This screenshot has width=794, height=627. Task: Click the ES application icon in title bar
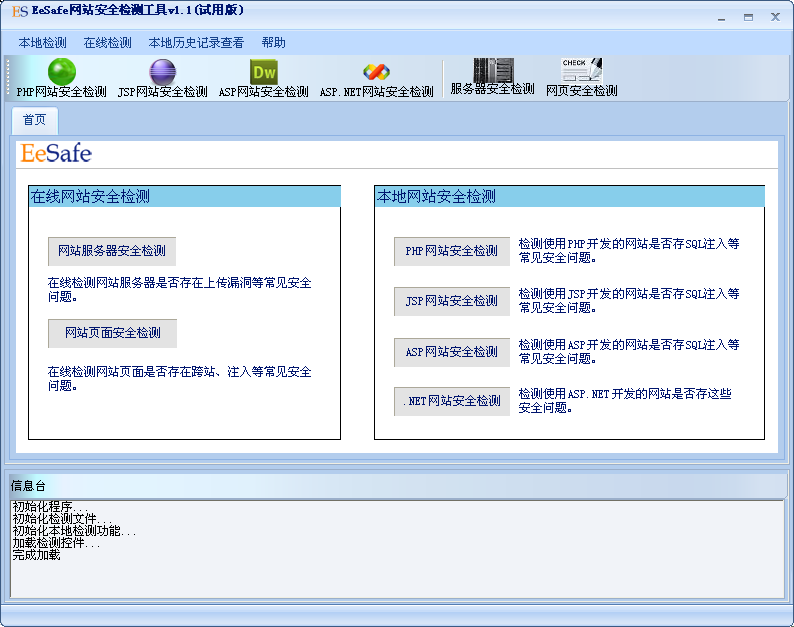click(x=20, y=11)
